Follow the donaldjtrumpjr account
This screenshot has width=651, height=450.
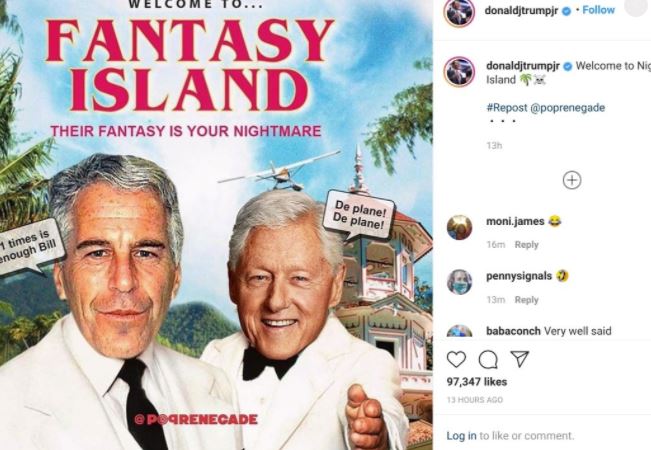[x=598, y=10]
